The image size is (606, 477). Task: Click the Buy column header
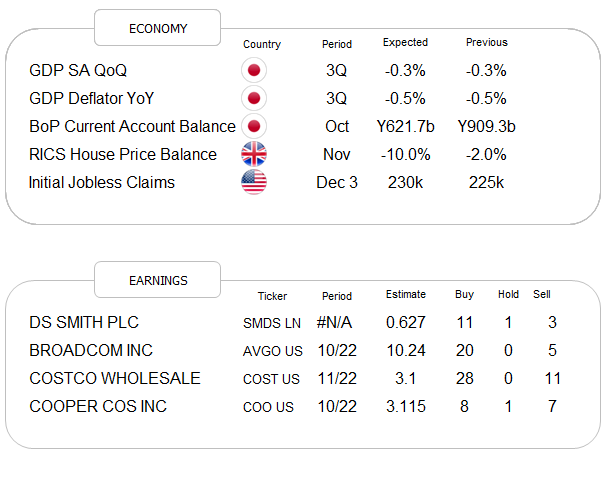tap(464, 295)
